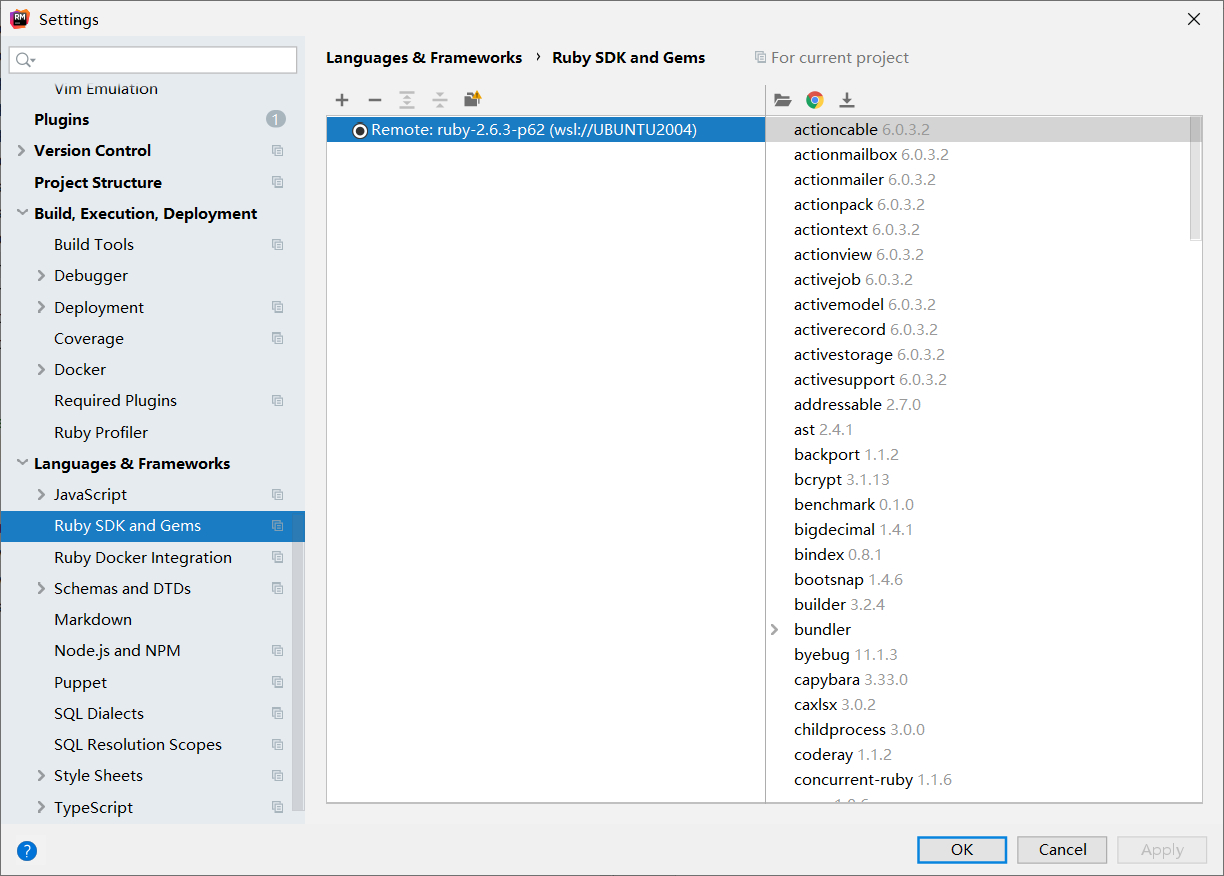Click the gem list vertical scrollbar
This screenshot has width=1224, height=876.
(x=1196, y=178)
